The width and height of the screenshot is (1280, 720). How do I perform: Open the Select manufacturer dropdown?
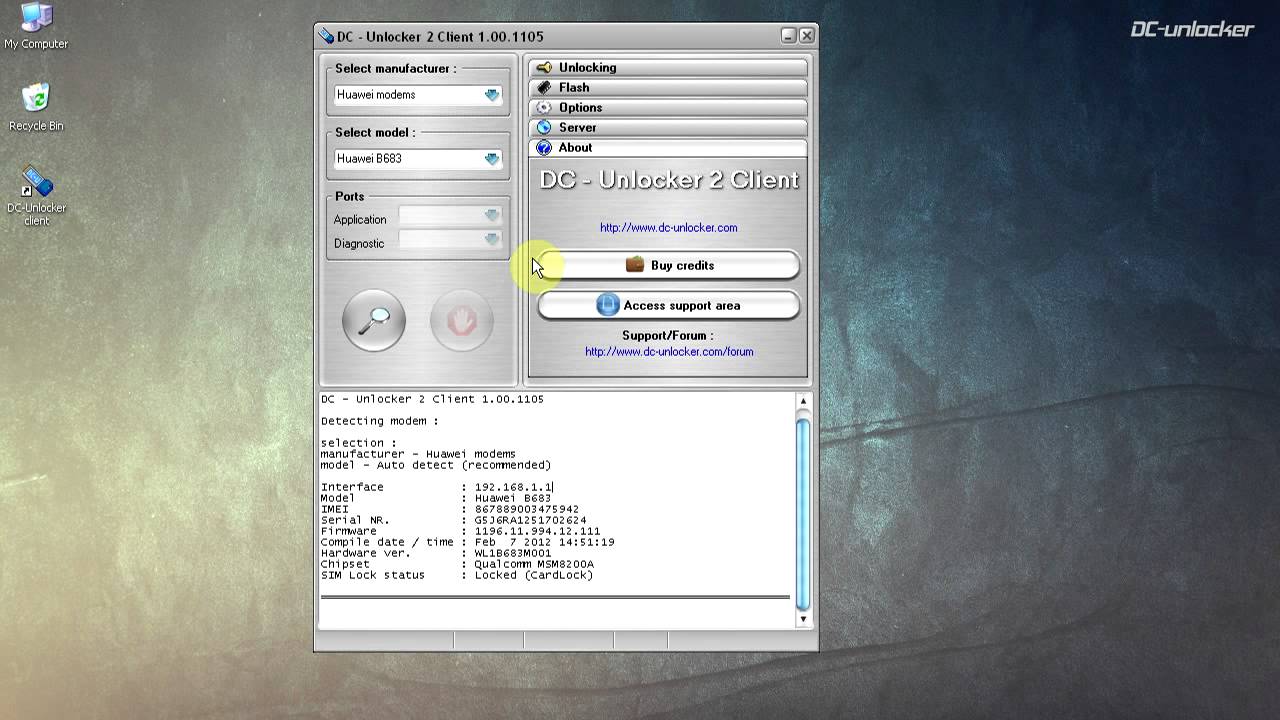(418, 95)
